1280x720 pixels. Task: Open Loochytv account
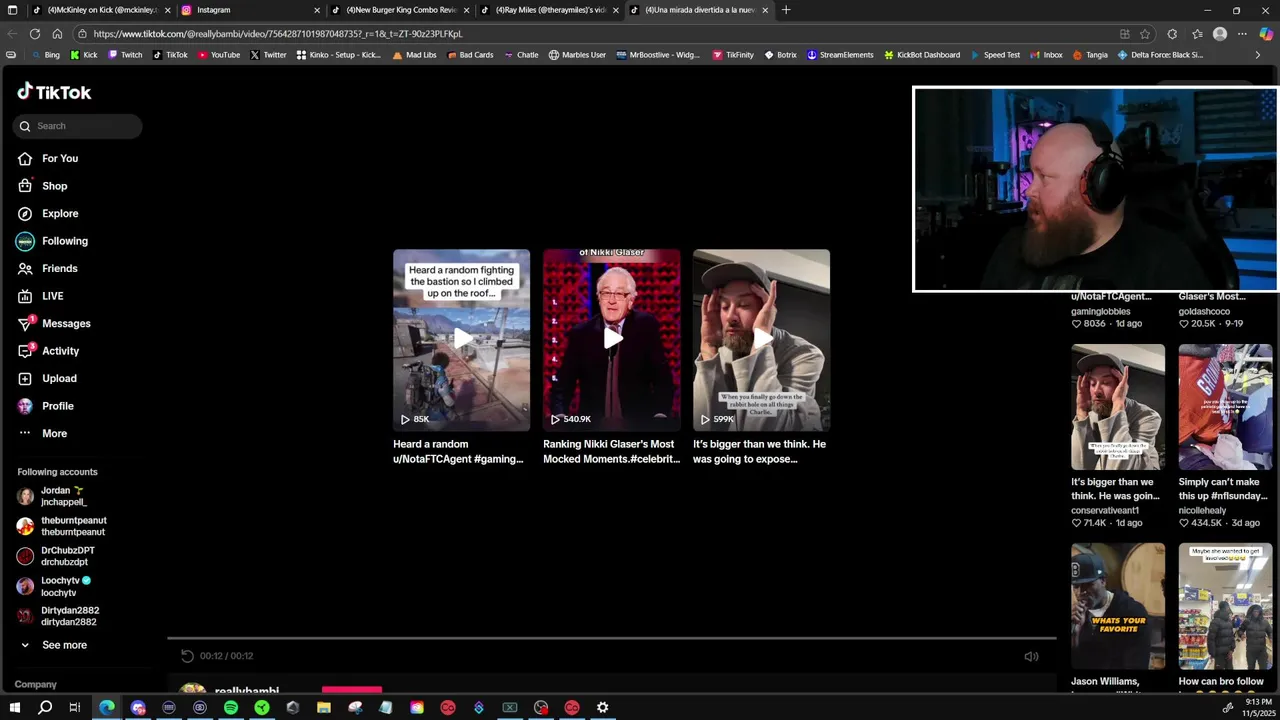[x=55, y=586]
